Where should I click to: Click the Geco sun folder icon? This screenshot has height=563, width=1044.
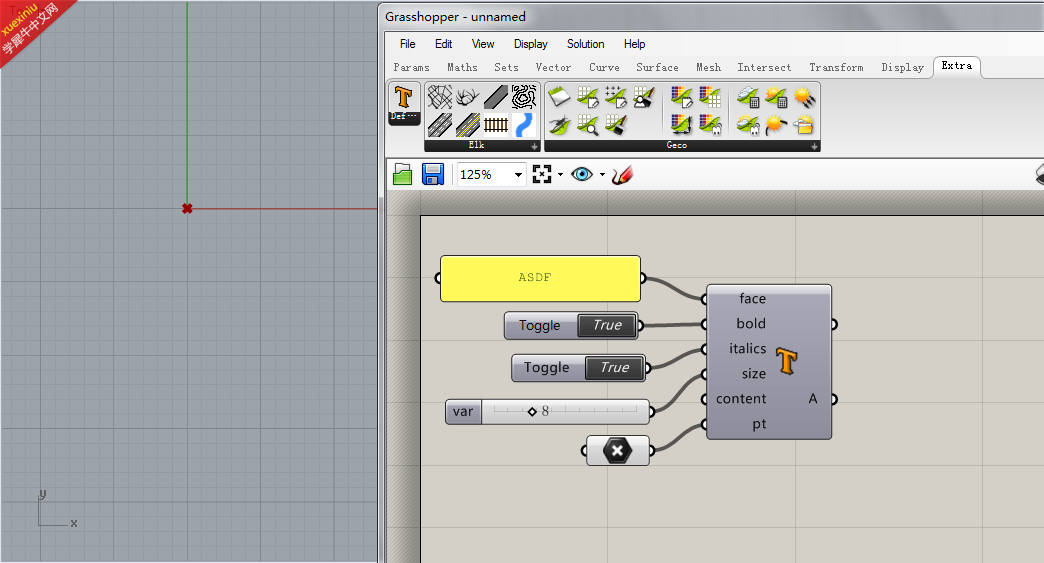(x=804, y=125)
